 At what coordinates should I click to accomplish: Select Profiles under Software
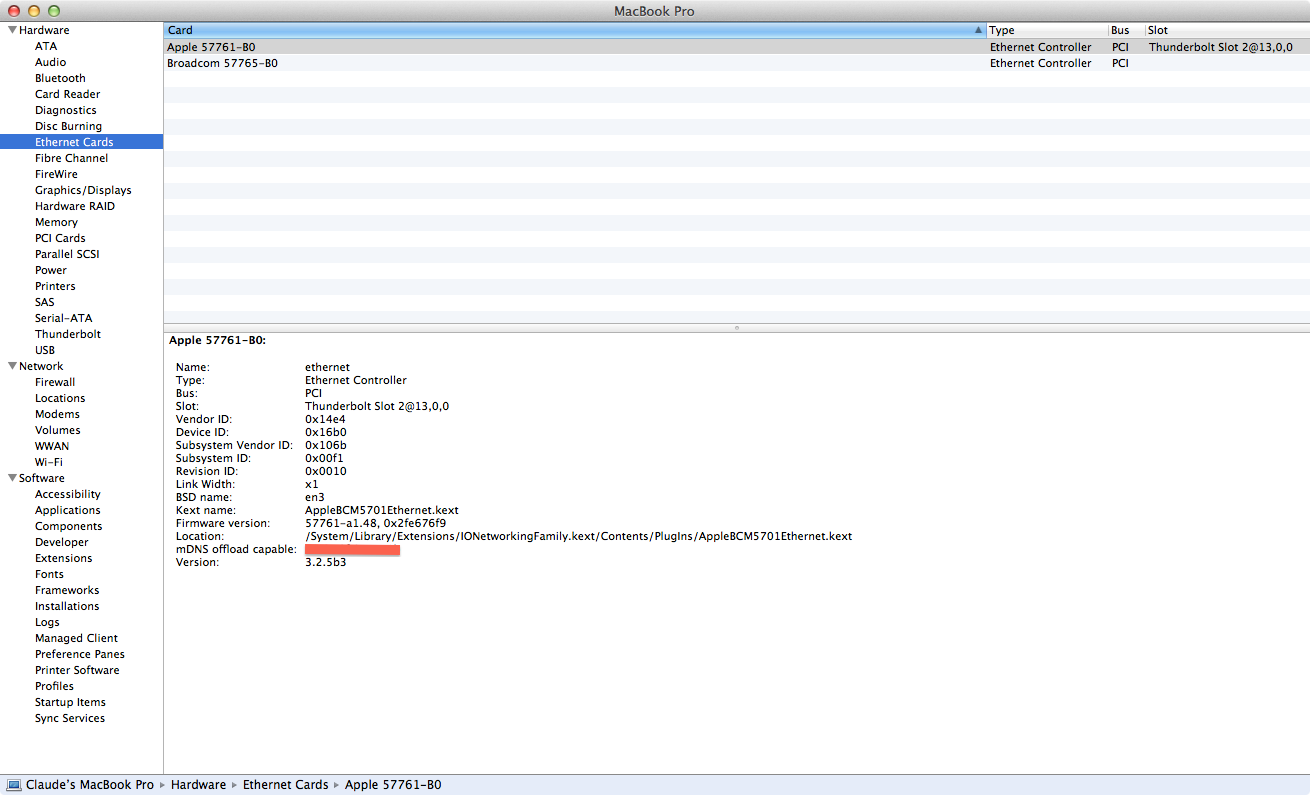tap(54, 686)
